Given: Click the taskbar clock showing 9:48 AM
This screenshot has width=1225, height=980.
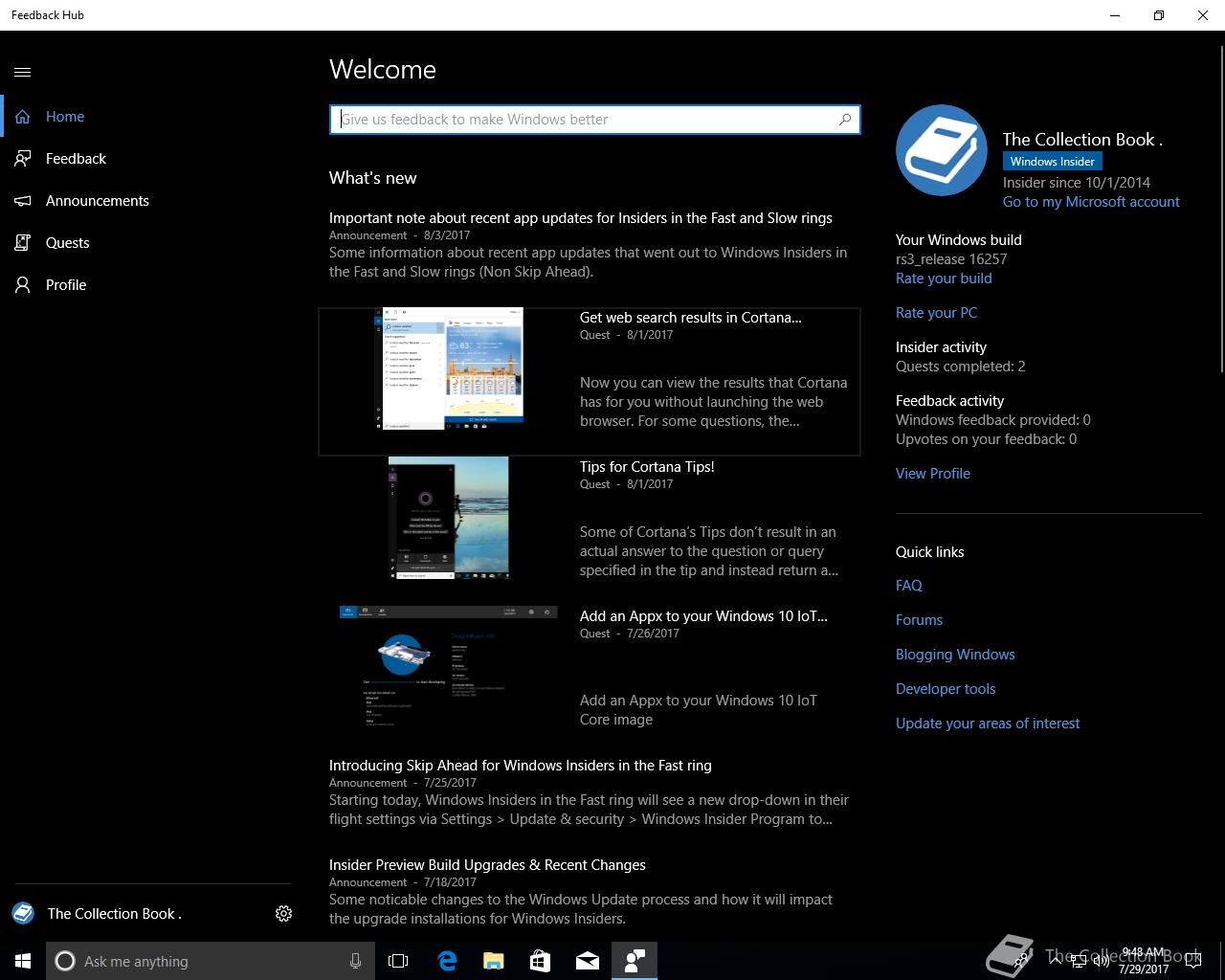Looking at the screenshot, I should [x=1144, y=961].
